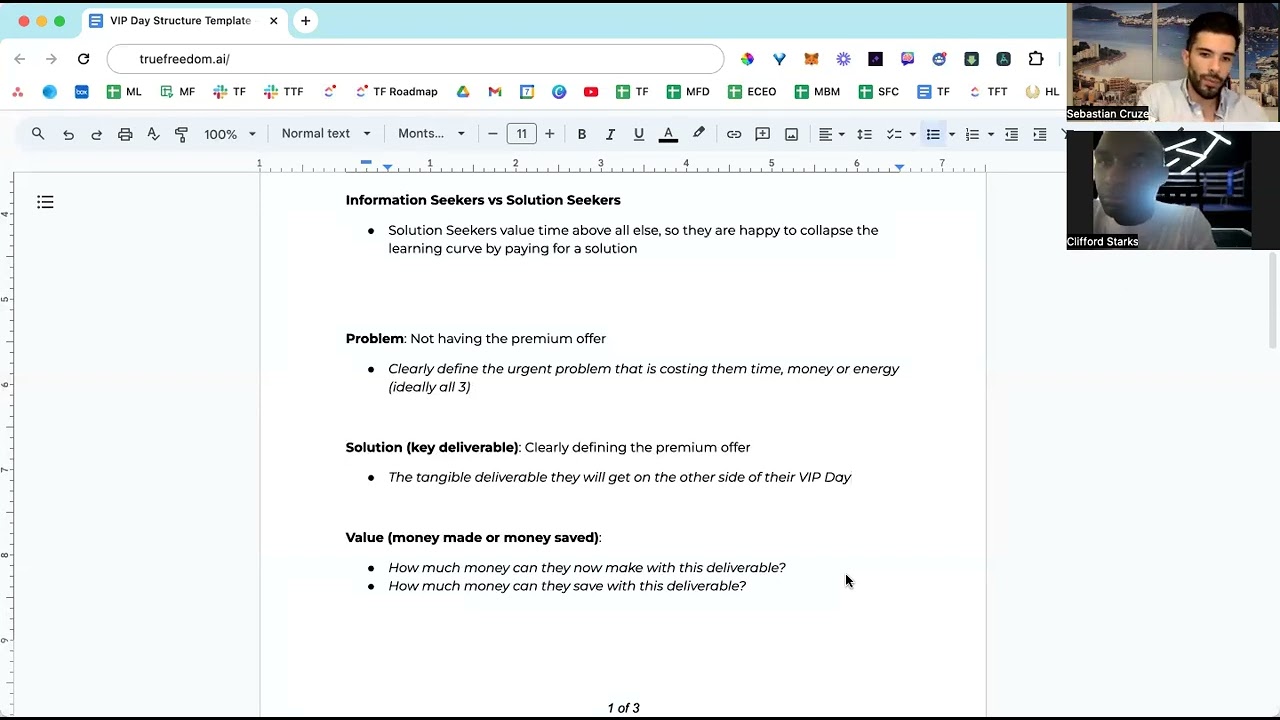Viewport: 1280px width, 720px height.
Task: Close the VIP Day Structure Template tab
Action: [x=273, y=21]
